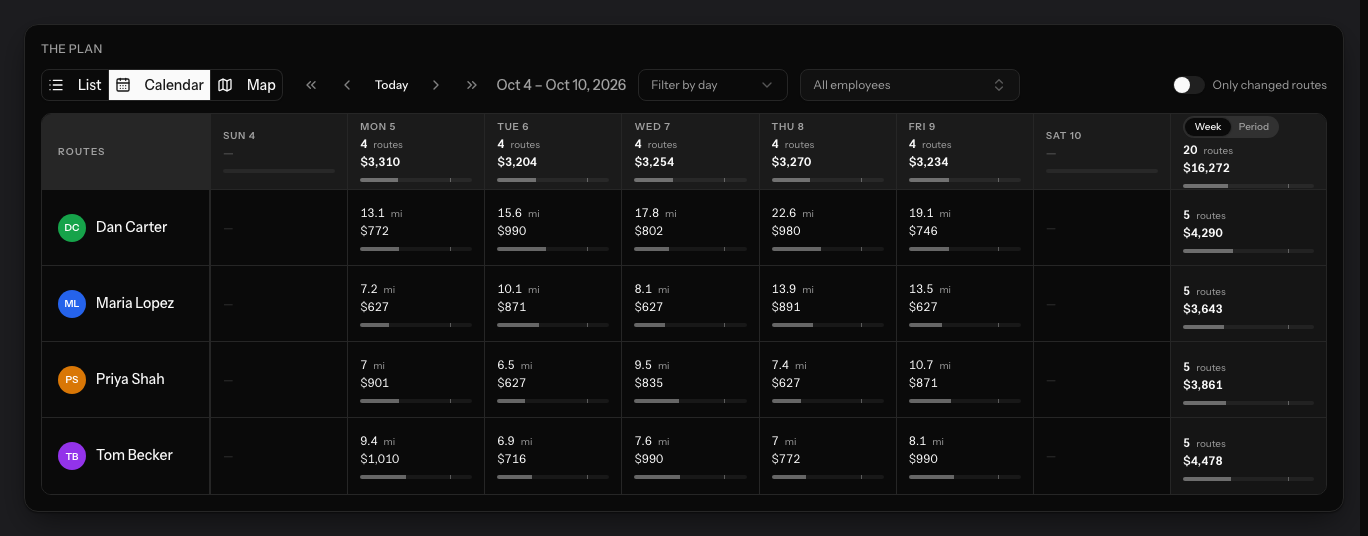Open Priya Shah's Friday 10.7 mi route
The image size is (1368, 536).
[x=964, y=380]
